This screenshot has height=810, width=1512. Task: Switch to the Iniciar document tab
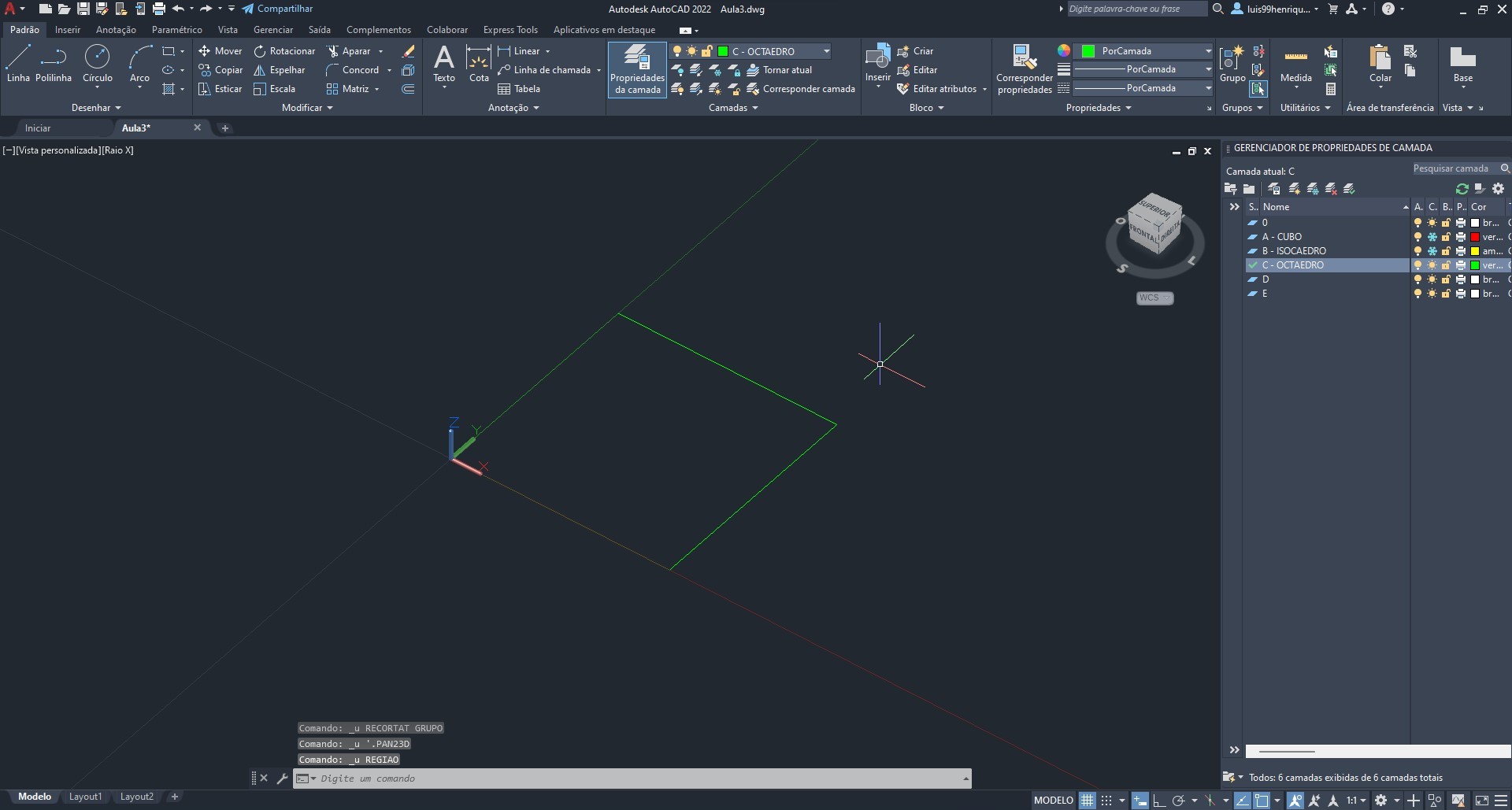(x=37, y=128)
